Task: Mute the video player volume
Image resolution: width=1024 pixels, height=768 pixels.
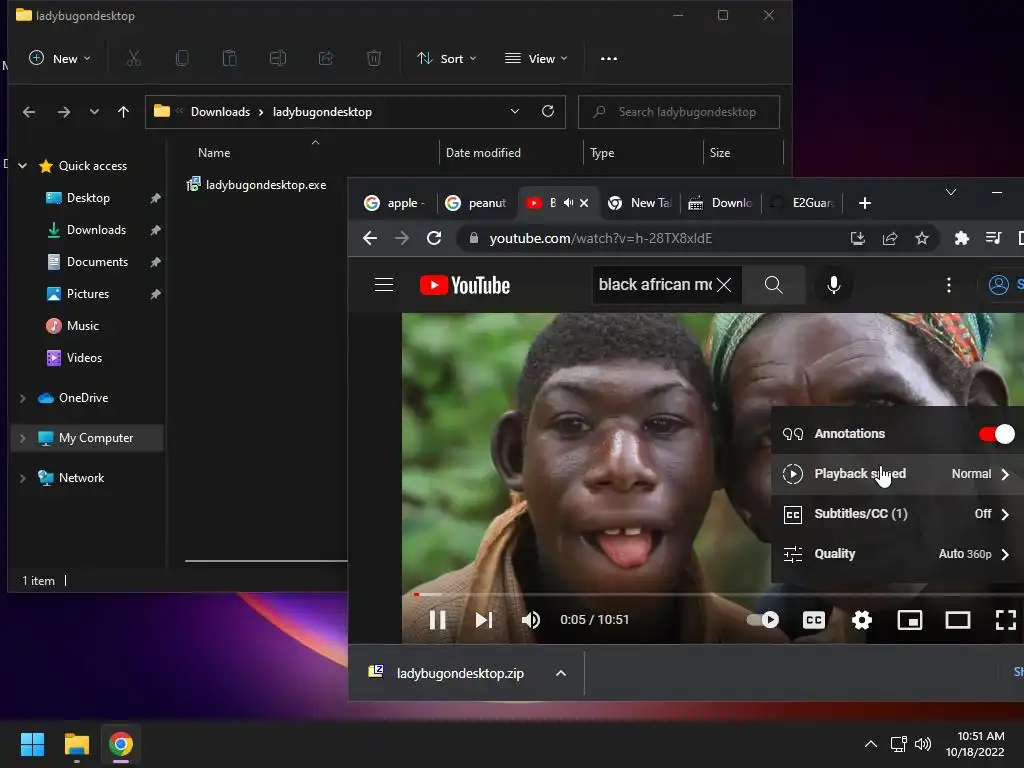Action: coord(530,620)
